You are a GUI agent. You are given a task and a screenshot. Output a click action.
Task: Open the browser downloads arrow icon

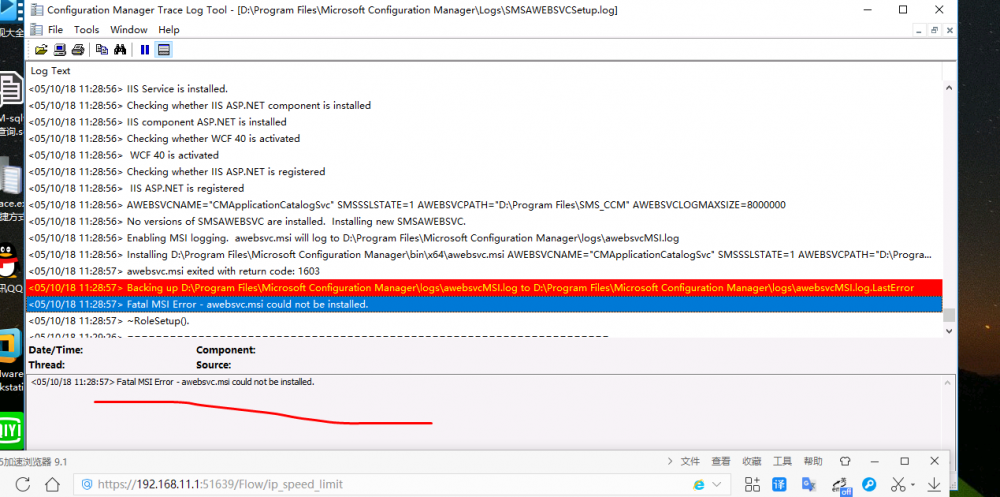coord(934,484)
